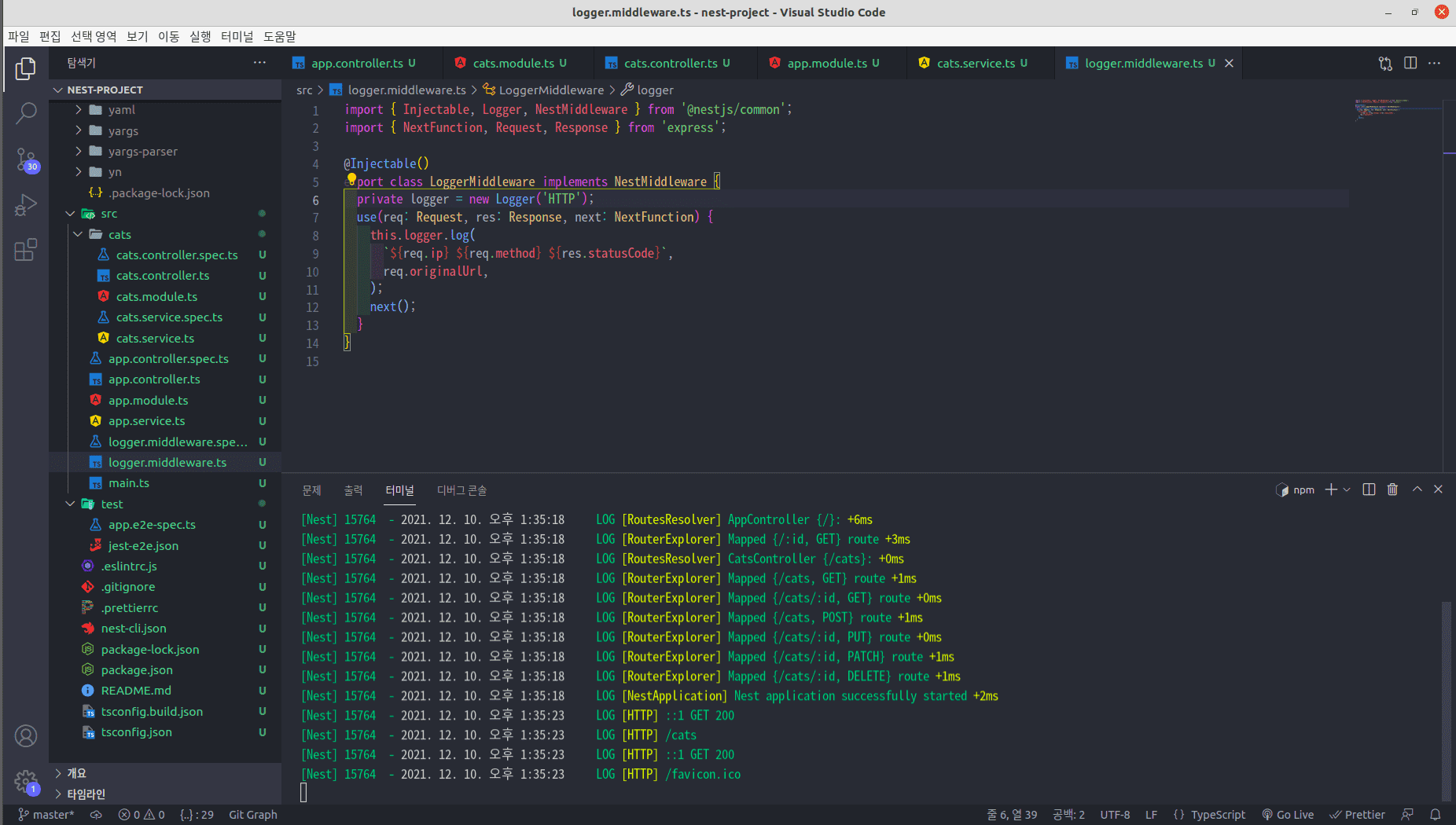Split the terminal panel

1369,489
